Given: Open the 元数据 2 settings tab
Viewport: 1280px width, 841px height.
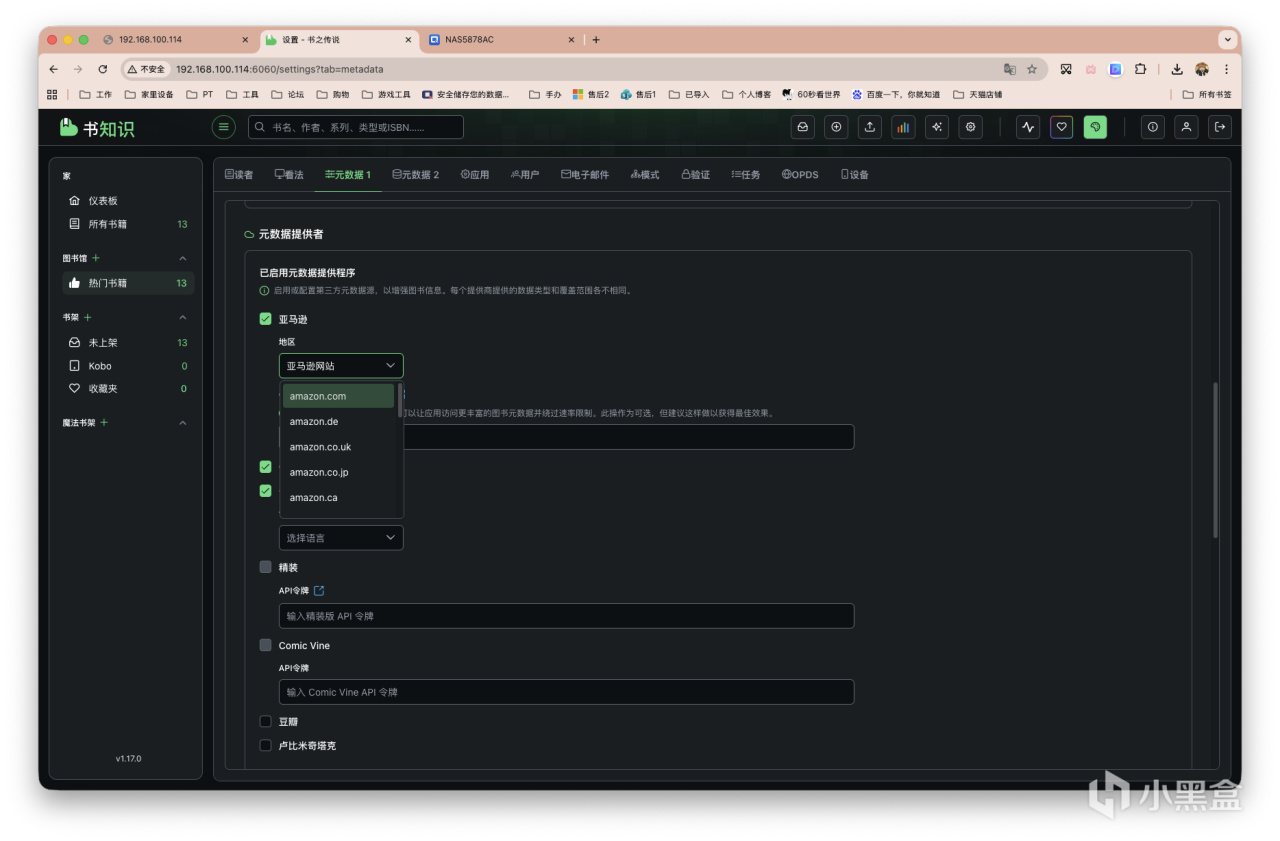Looking at the screenshot, I should click(x=416, y=175).
